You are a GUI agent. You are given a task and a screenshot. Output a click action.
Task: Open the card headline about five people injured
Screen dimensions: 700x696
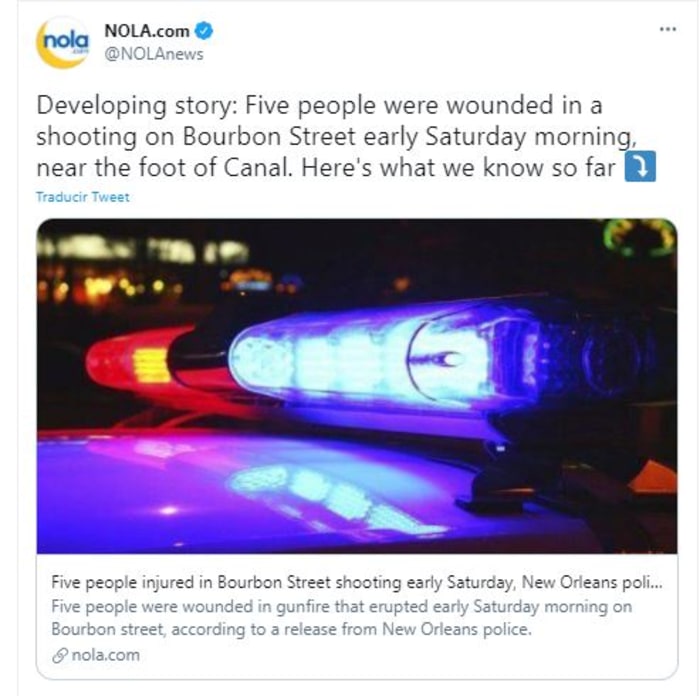[x=357, y=582]
